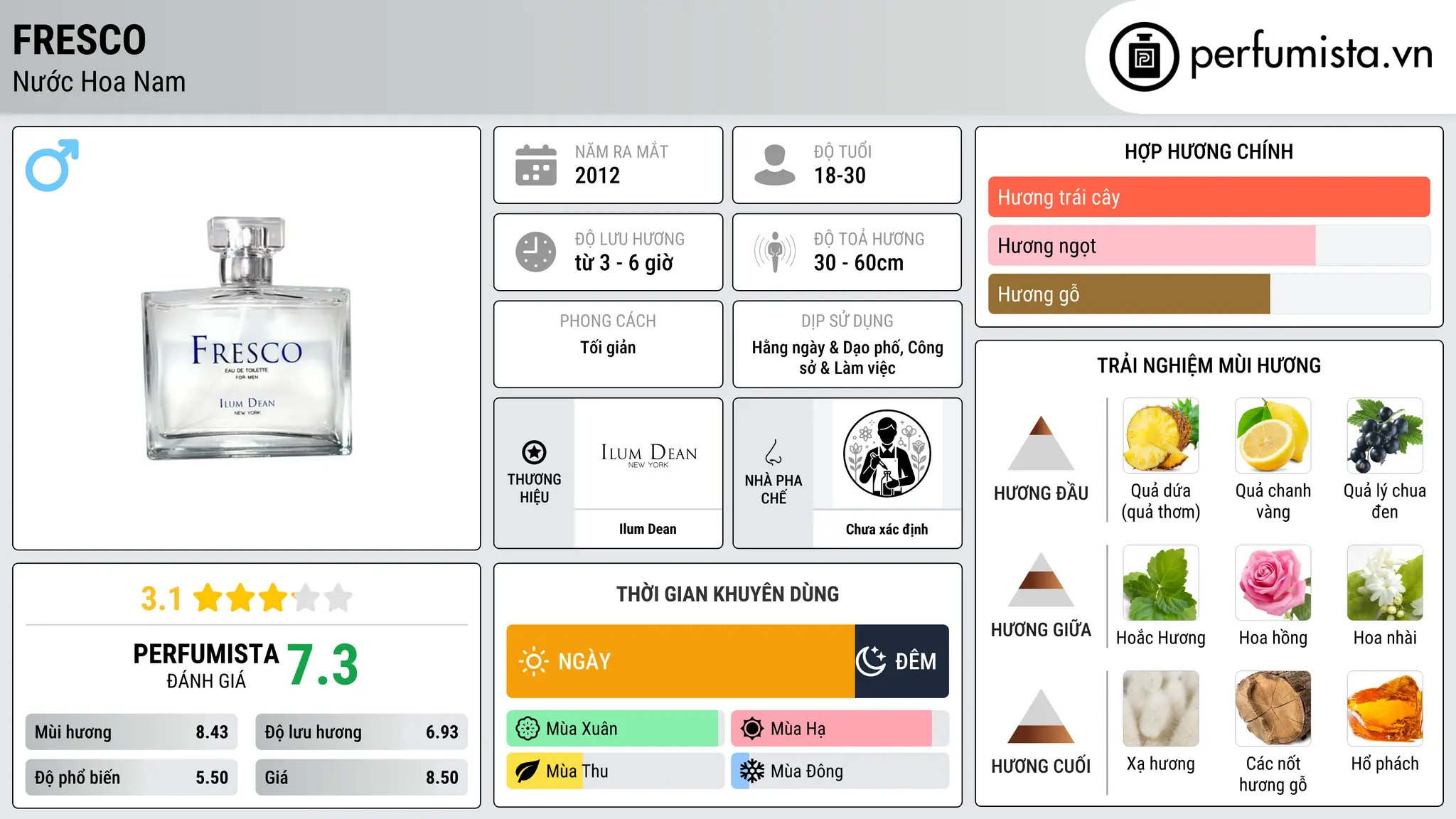Click the person icon beside Độ tuổi

(774, 165)
